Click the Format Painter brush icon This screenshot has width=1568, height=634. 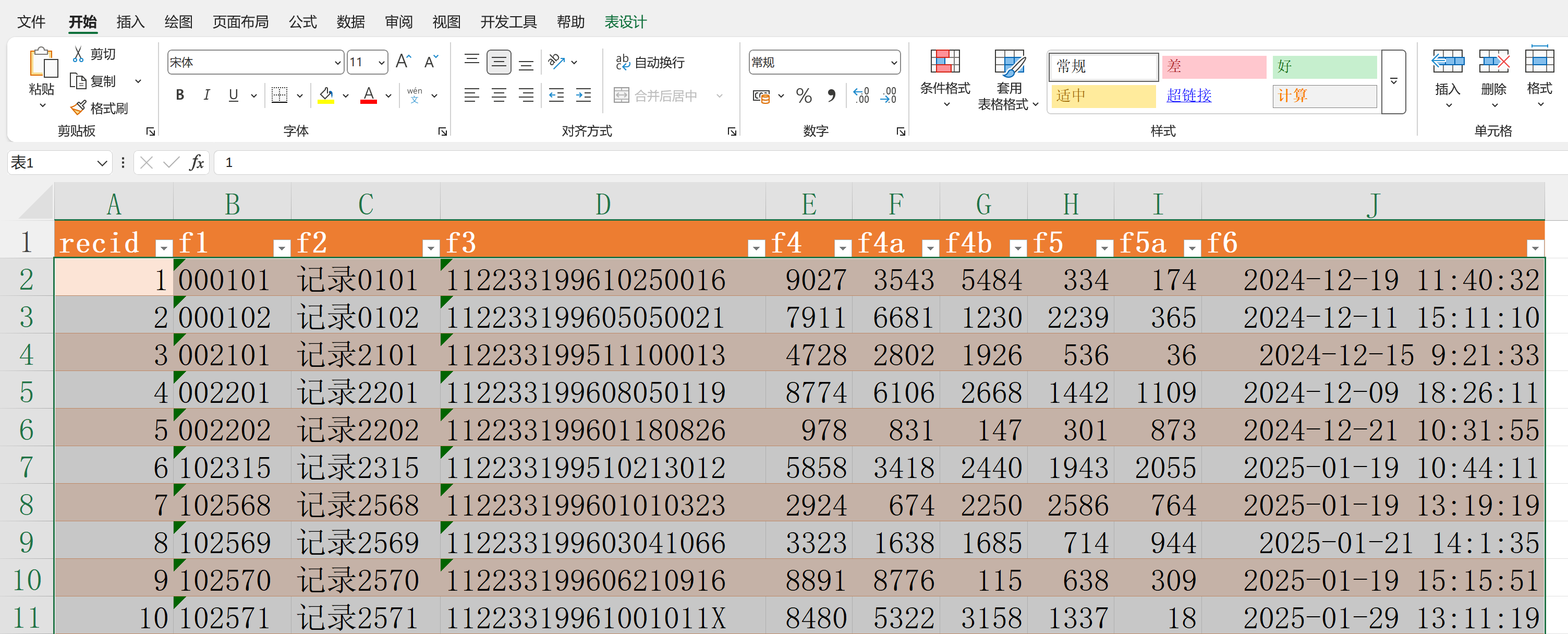pos(79,108)
